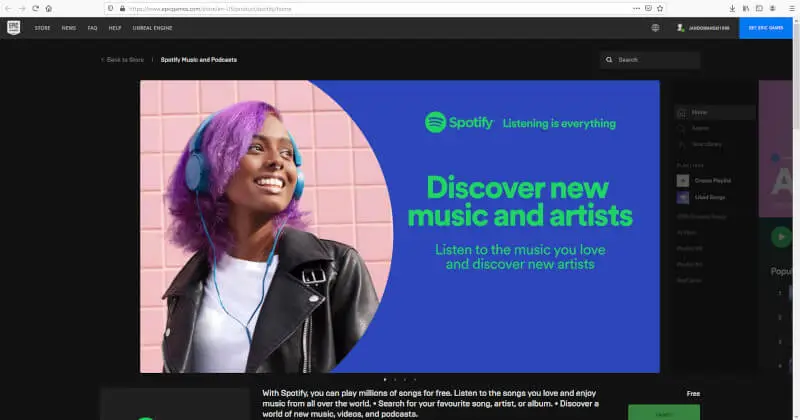Open the browser hamburger menu
The width and height of the screenshot is (800, 420).
[791, 9]
